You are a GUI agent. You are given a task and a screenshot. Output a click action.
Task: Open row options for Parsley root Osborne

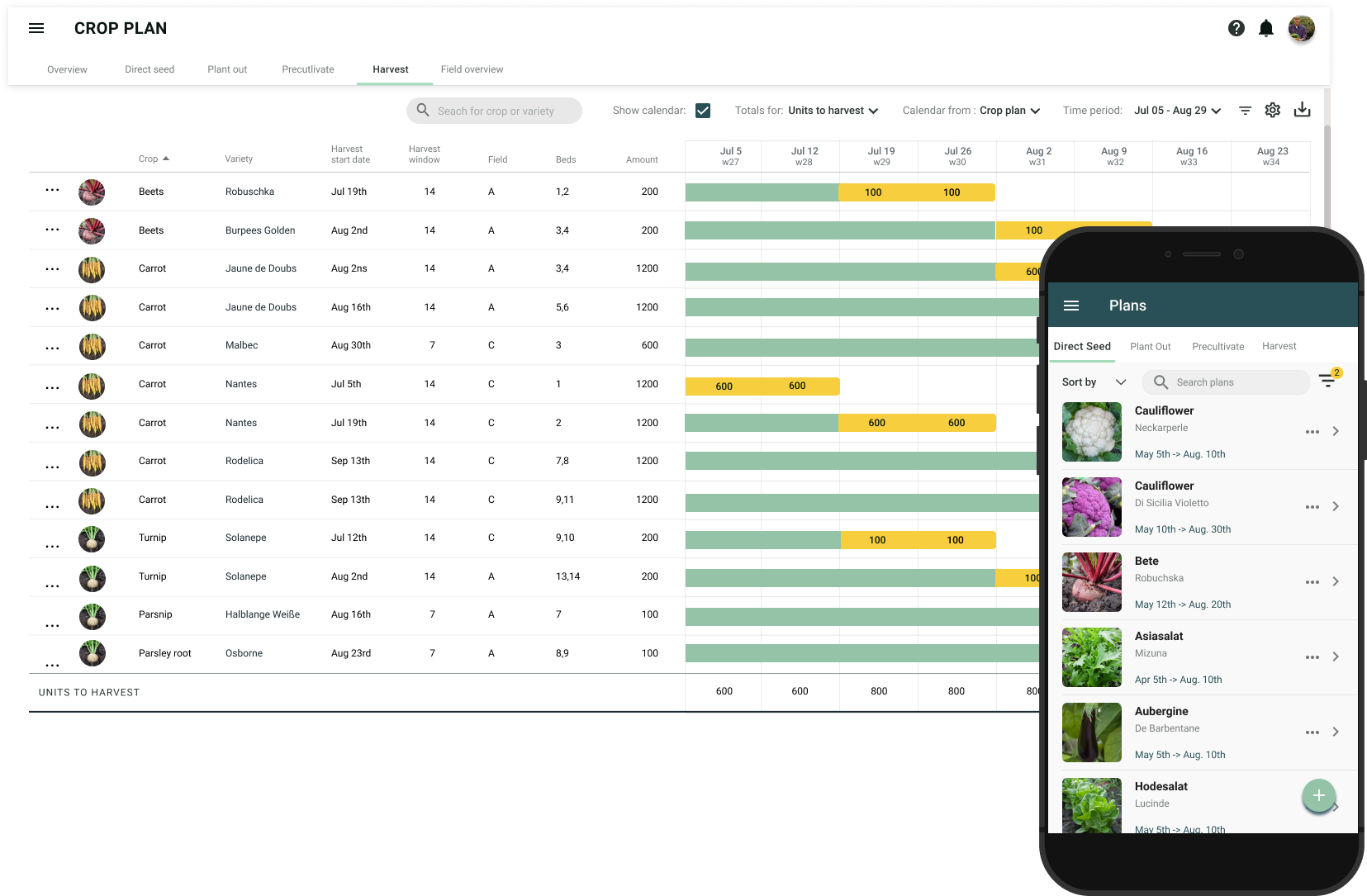52,665
